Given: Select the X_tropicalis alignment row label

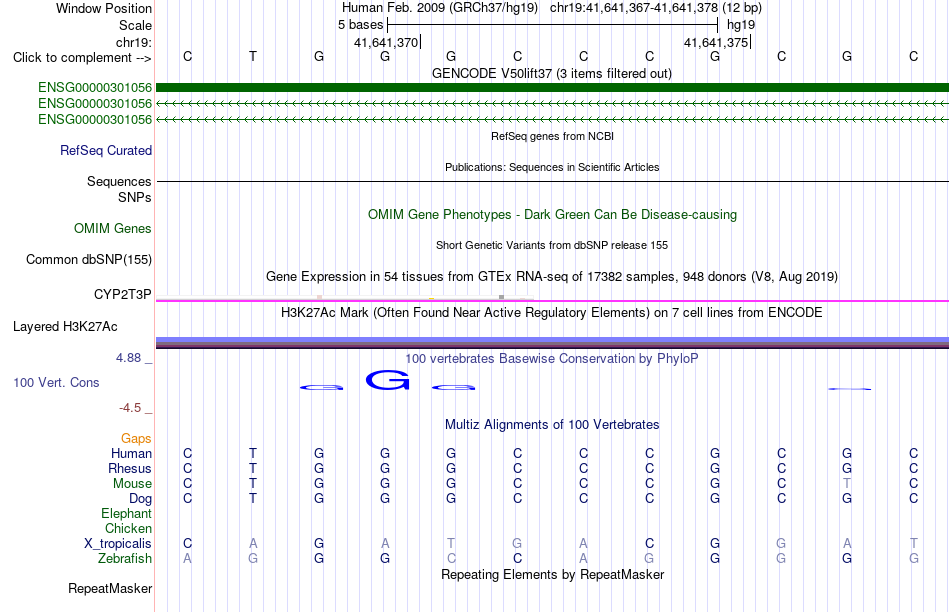Looking at the screenshot, I should pyautogui.click(x=118, y=544).
